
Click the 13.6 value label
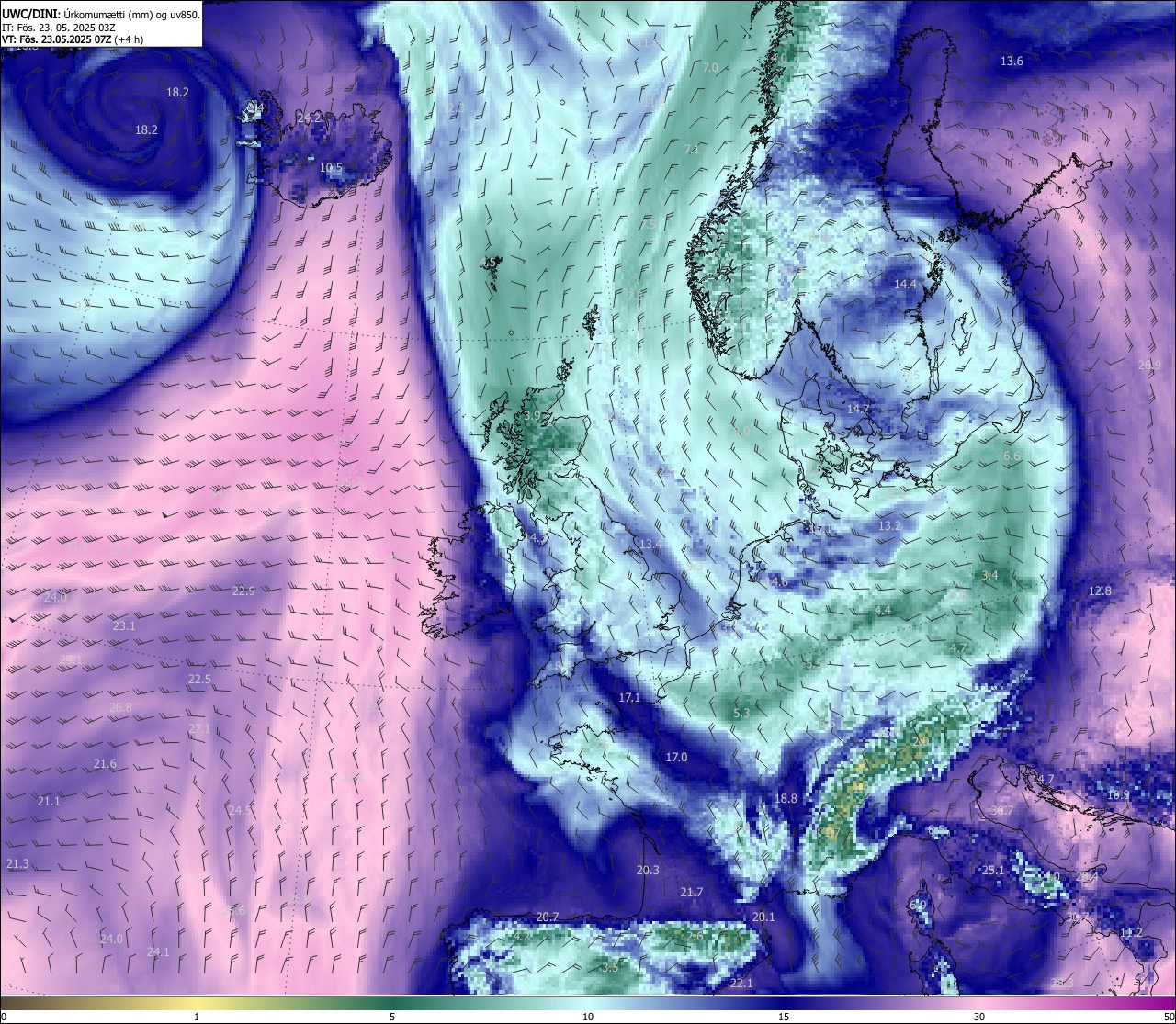pos(1012,62)
